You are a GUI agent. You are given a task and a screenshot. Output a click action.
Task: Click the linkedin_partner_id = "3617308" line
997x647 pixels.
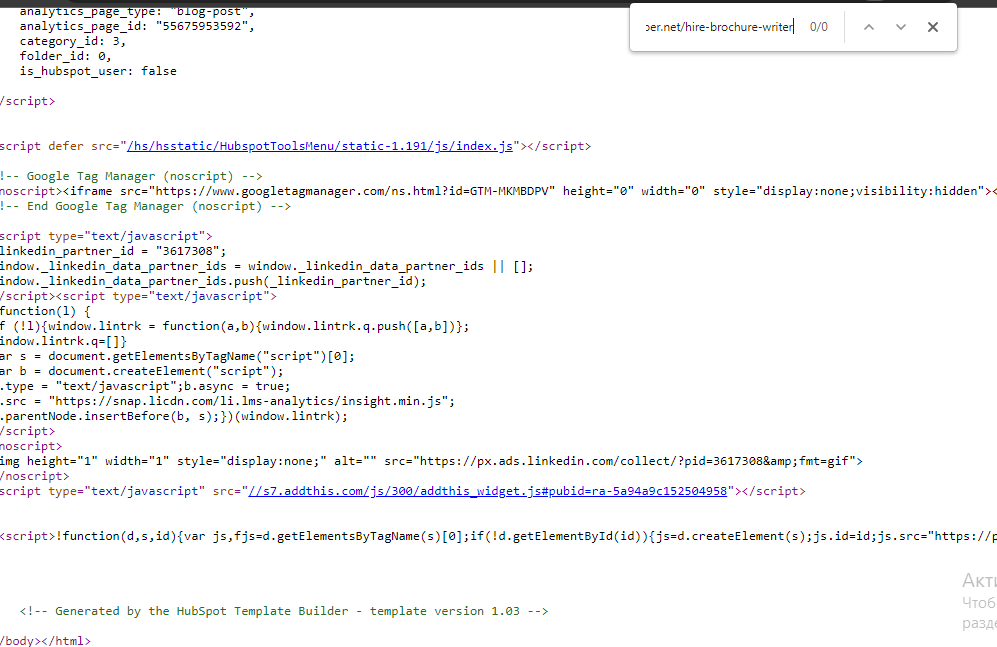(113, 251)
